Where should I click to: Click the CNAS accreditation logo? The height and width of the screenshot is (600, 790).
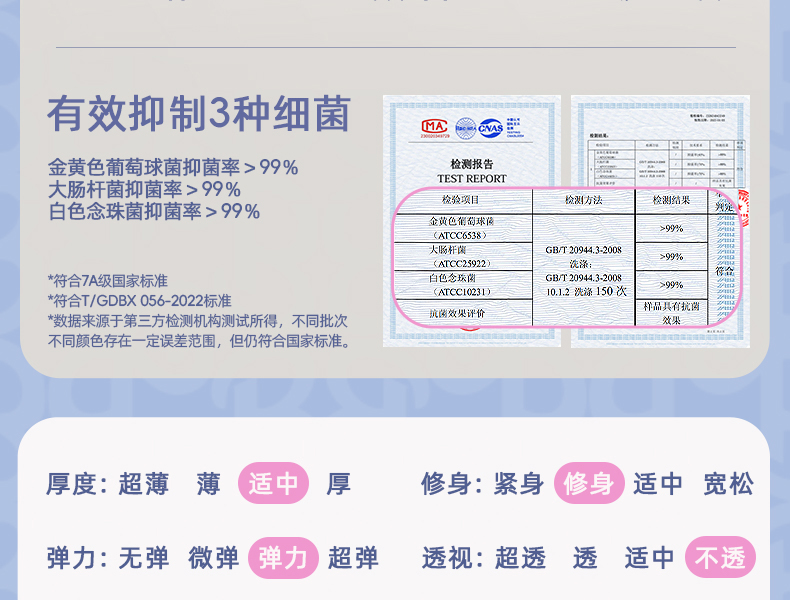pyautogui.click(x=491, y=128)
